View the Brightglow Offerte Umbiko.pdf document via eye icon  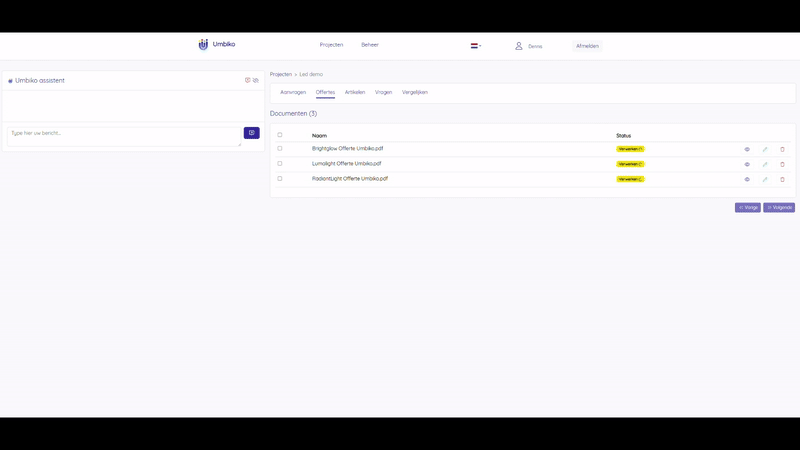(747, 149)
